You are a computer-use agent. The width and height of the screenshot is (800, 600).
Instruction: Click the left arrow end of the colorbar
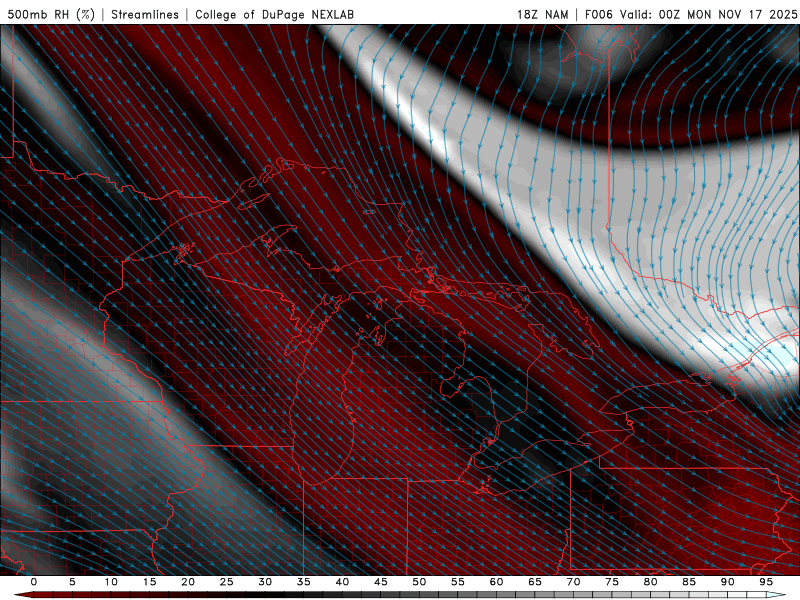pos(23,595)
